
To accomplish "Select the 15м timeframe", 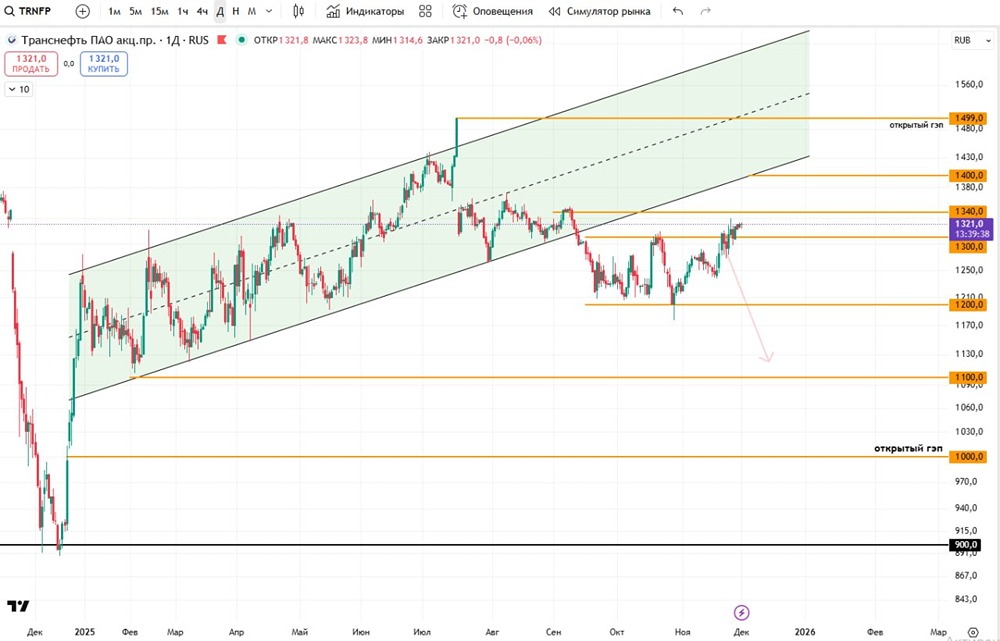I will [x=159, y=11].
